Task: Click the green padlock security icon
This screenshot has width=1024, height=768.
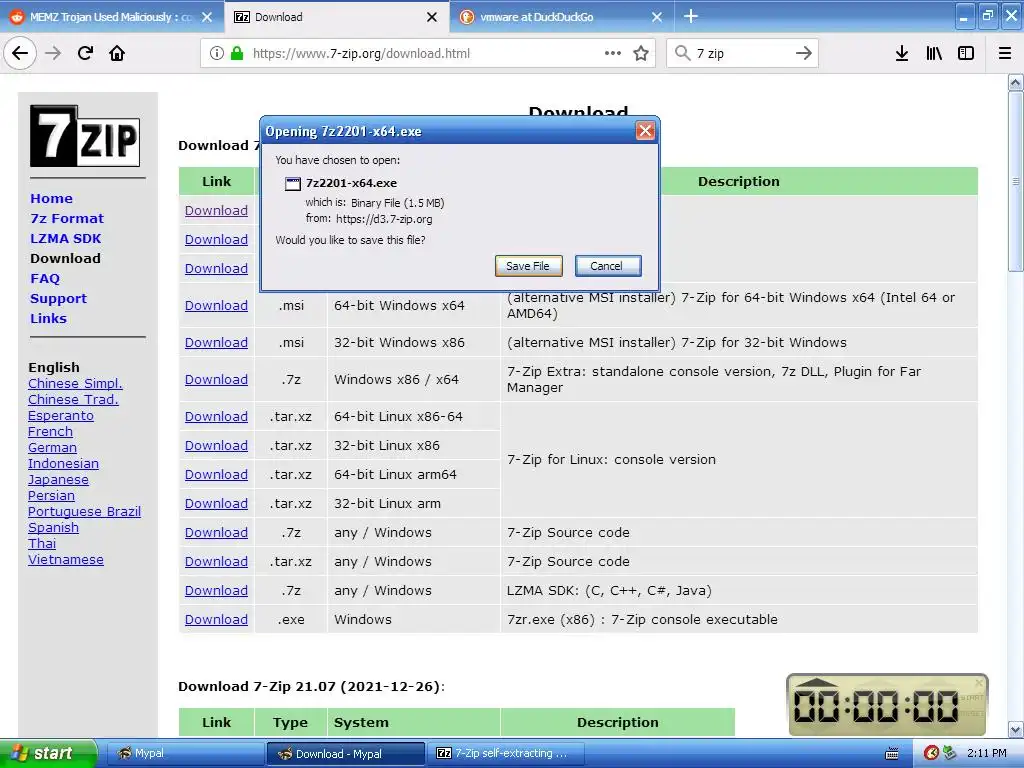Action: (237, 53)
